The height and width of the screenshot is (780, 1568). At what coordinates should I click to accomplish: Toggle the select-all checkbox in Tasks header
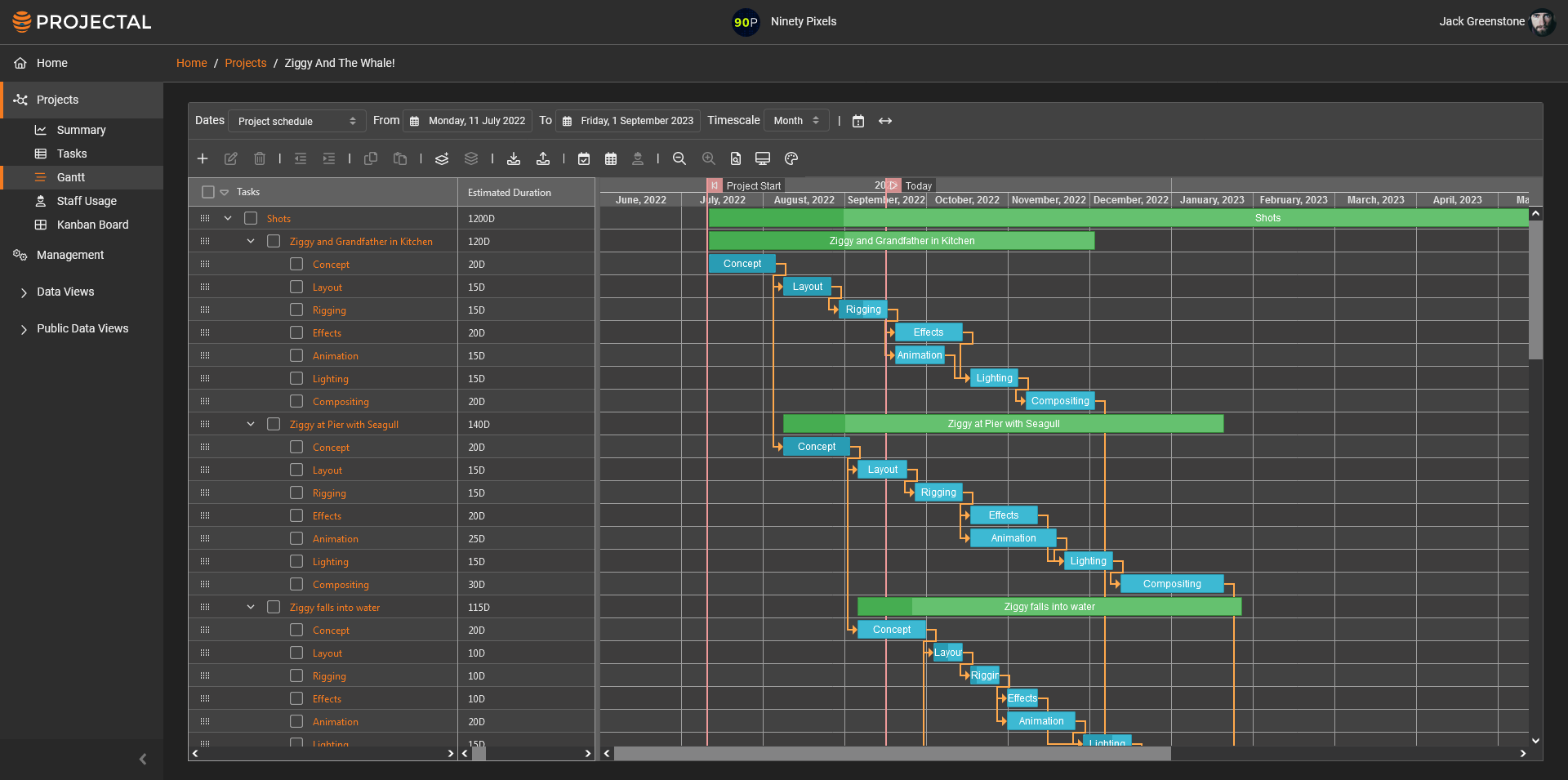207,192
